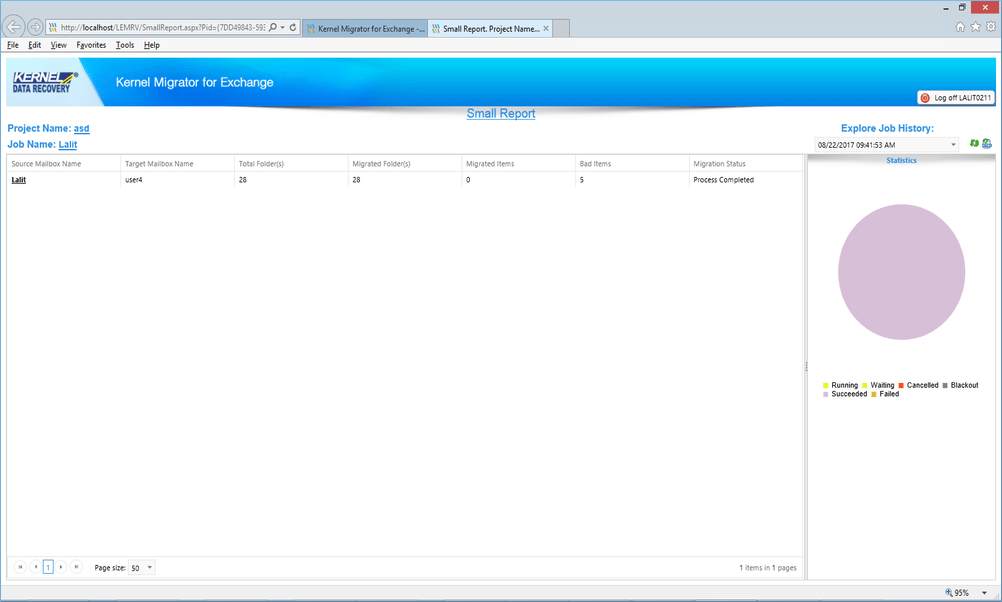Open the Favorites star icon
The height and width of the screenshot is (602, 1002).
[x=975, y=27]
